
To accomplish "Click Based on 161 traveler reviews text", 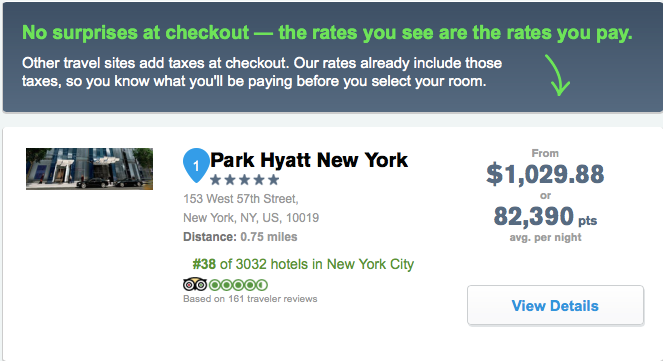I will pos(250,299).
